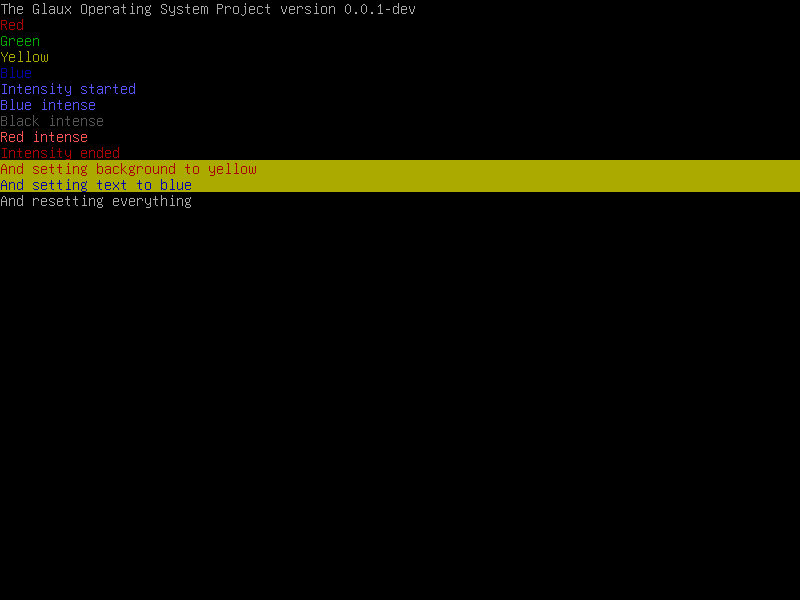The width and height of the screenshot is (800, 600).
Task: Click the 'Intensity started' line
Action: [68, 89]
